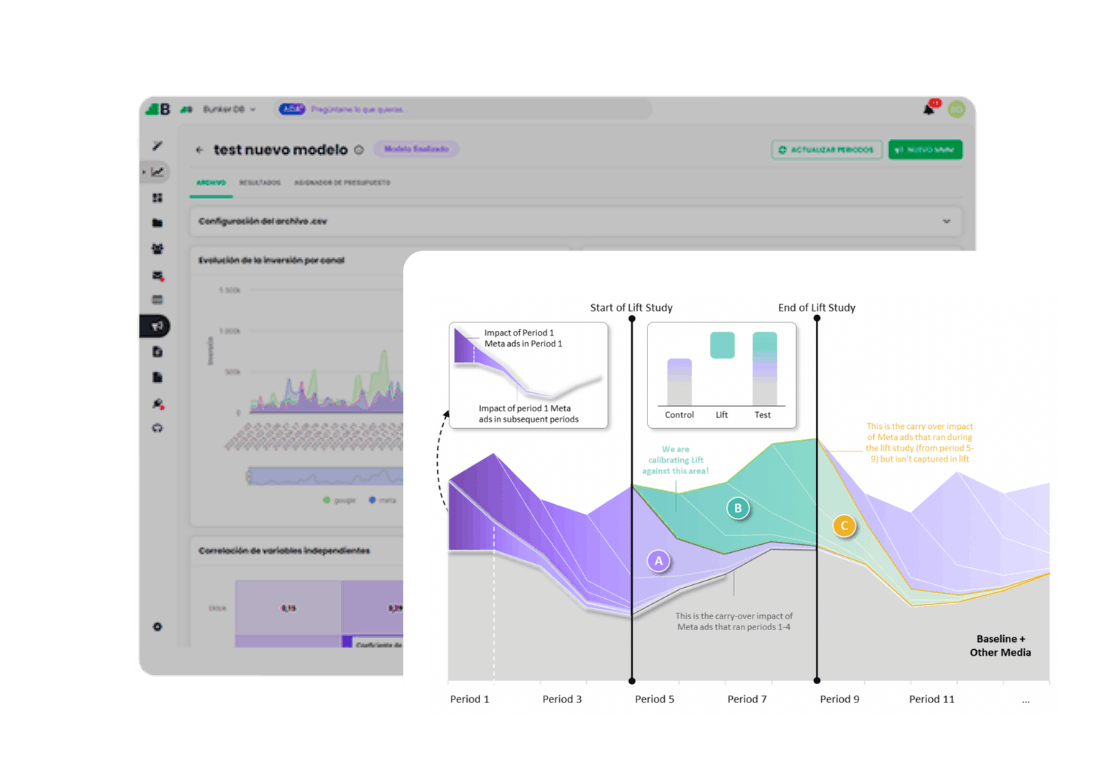The width and height of the screenshot is (1114, 772).
Task: Toggle the meta legend series
Action: click(382, 500)
